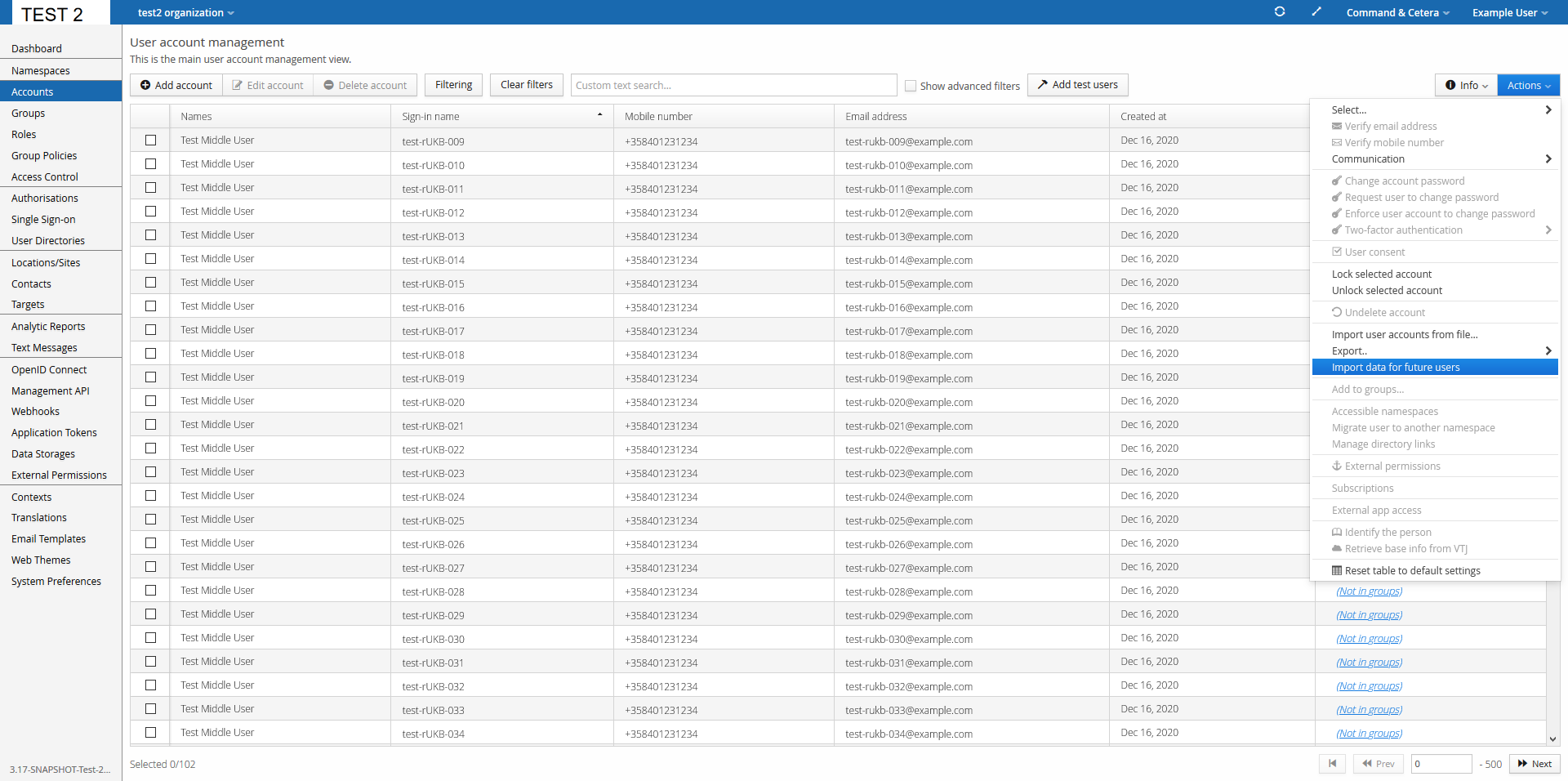This screenshot has height=781, width=1568.
Task: Click the refresh icon in the top bar
Action: click(1280, 12)
